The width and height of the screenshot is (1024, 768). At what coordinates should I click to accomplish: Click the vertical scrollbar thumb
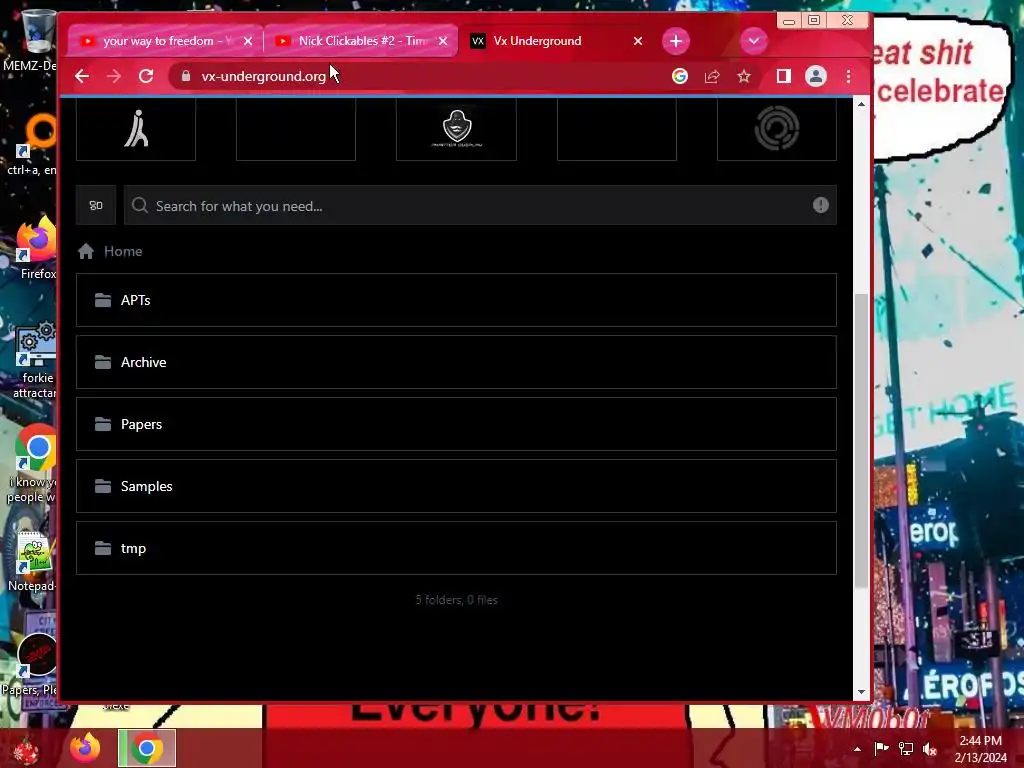tap(861, 441)
